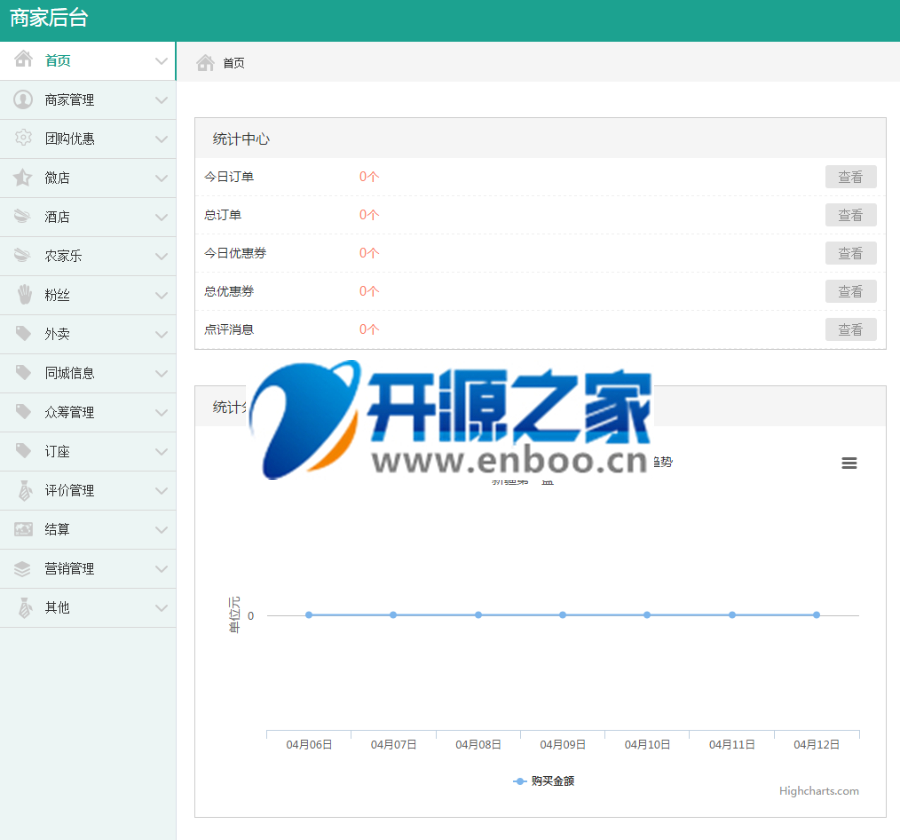Open the 结算 menu label
The image size is (900, 840).
57,529
